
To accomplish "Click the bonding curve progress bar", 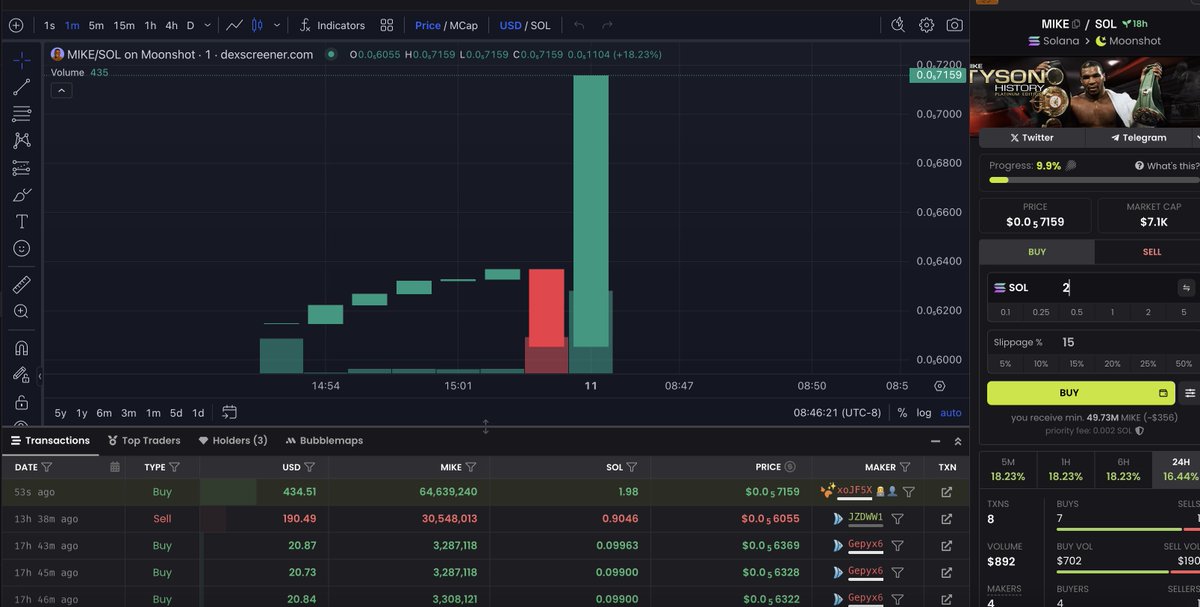I will [1094, 180].
